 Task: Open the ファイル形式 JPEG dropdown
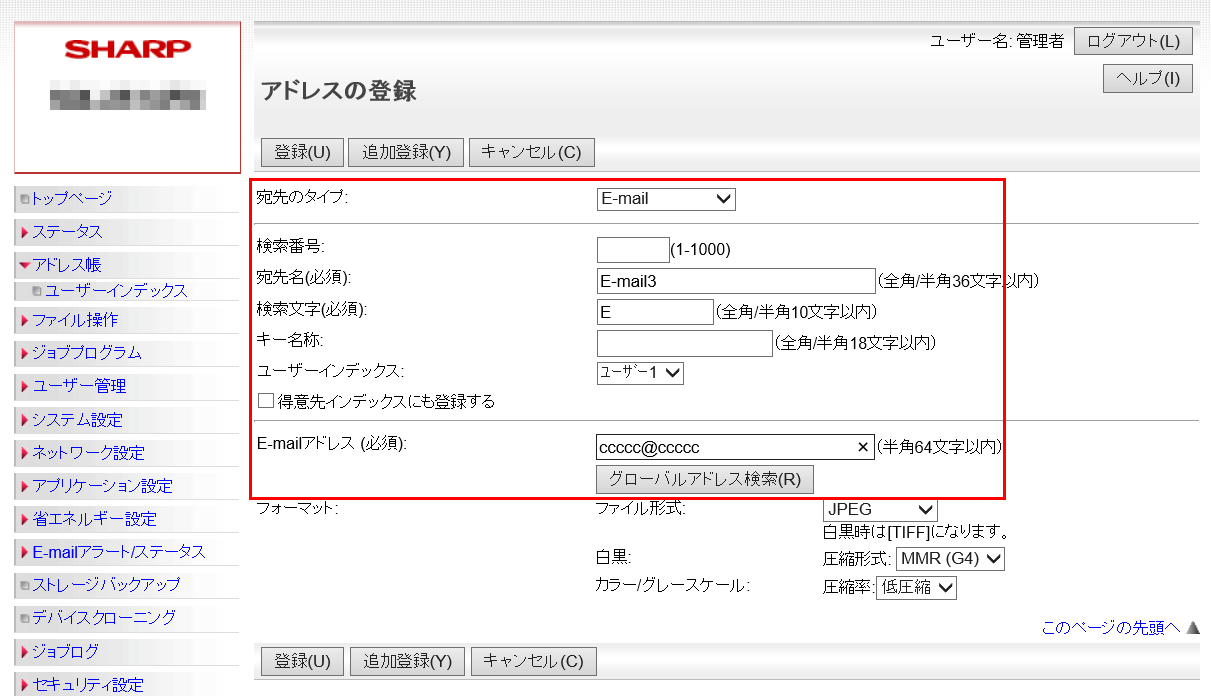point(880,509)
